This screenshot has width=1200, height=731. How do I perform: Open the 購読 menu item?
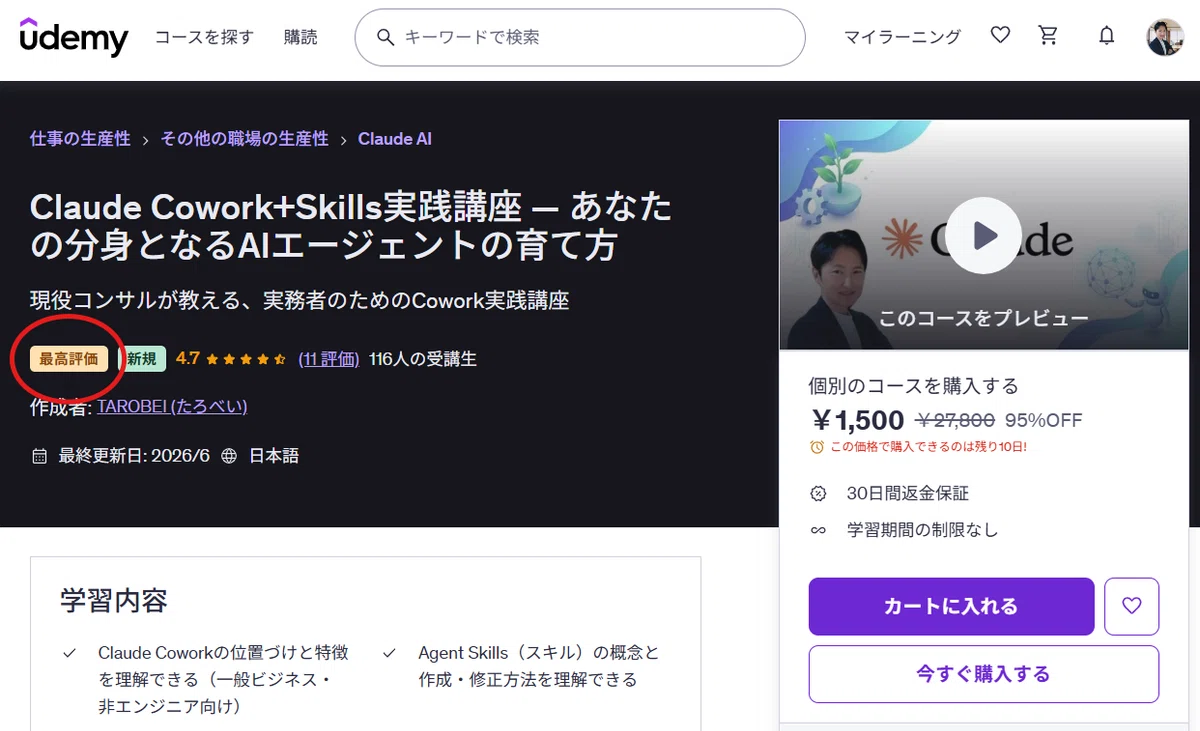[x=300, y=37]
